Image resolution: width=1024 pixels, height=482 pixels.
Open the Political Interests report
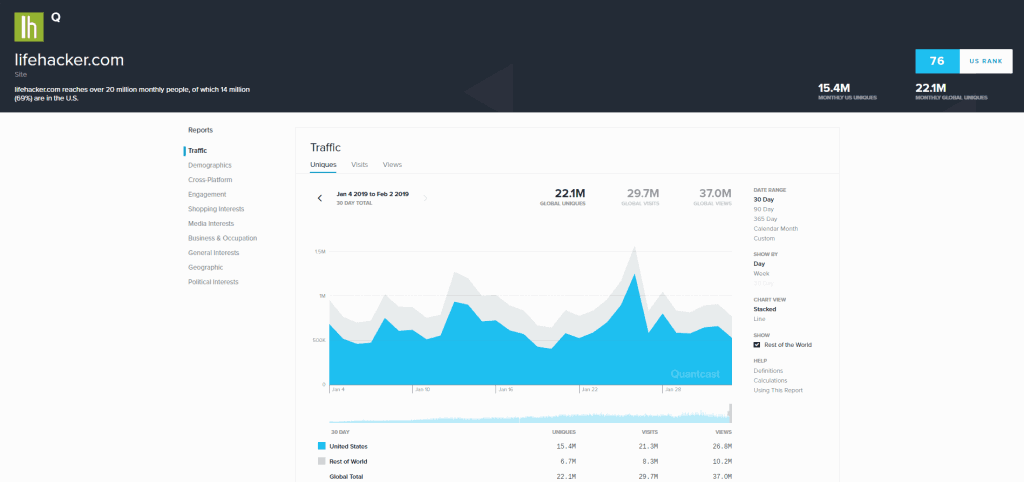point(214,282)
